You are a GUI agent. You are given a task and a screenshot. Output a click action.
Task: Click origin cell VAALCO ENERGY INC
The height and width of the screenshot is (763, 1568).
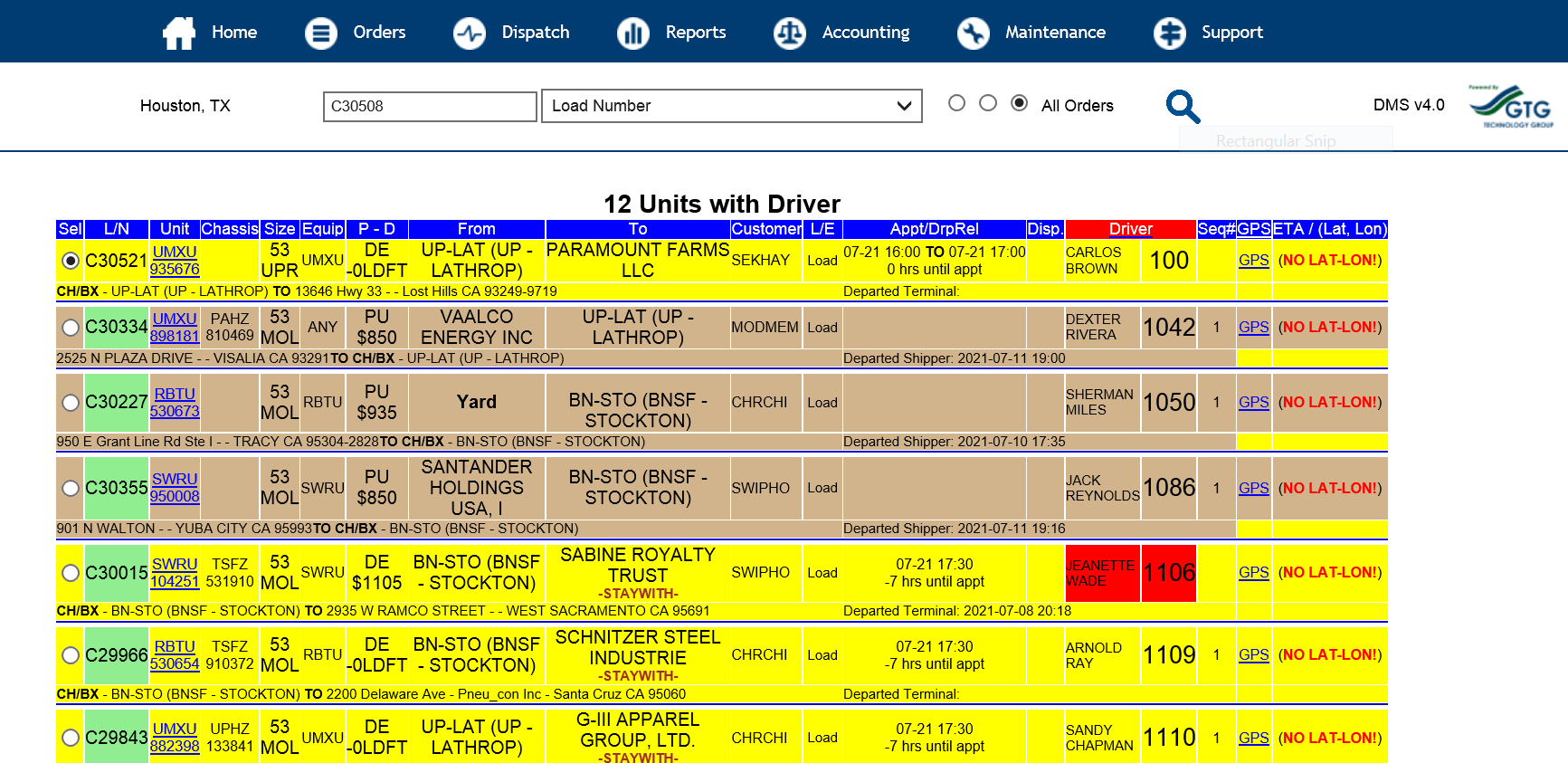coord(477,328)
